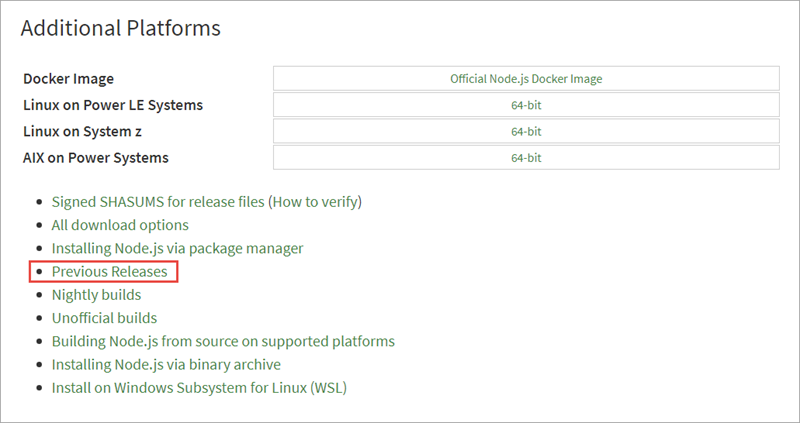Open the Unofficial builds link
This screenshot has width=800, height=423.
104,318
